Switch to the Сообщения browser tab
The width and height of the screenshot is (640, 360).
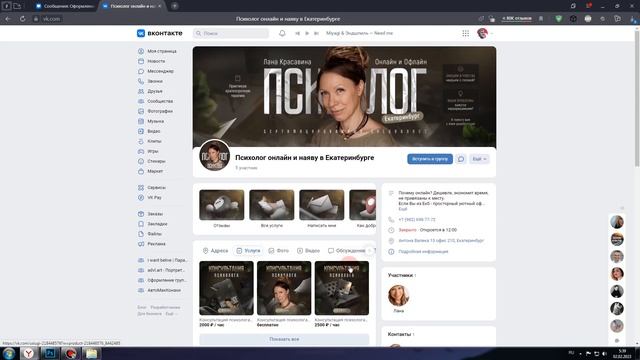pyautogui.click(x=65, y=6)
